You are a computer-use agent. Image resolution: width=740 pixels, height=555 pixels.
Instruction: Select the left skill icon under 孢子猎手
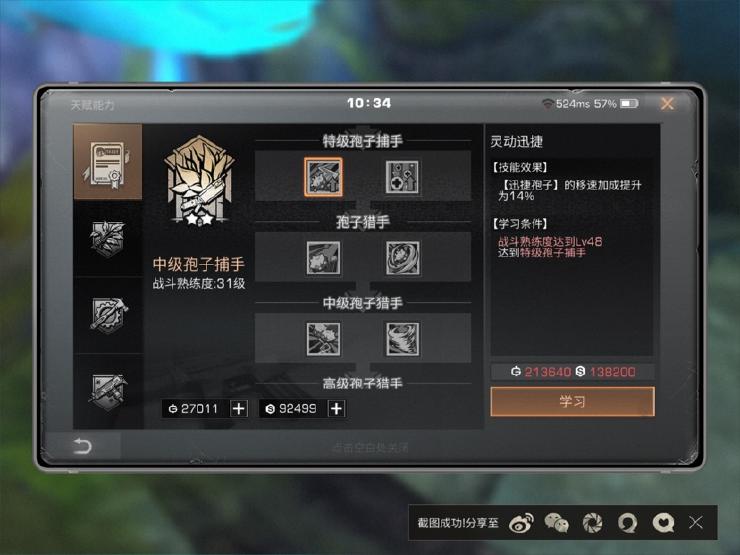click(323, 258)
